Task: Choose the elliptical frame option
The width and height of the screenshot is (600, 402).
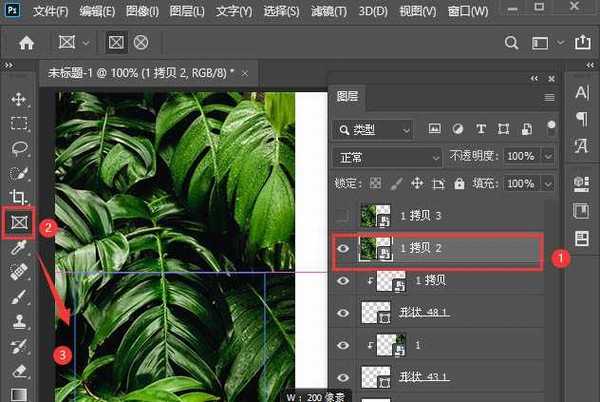Action: point(141,43)
